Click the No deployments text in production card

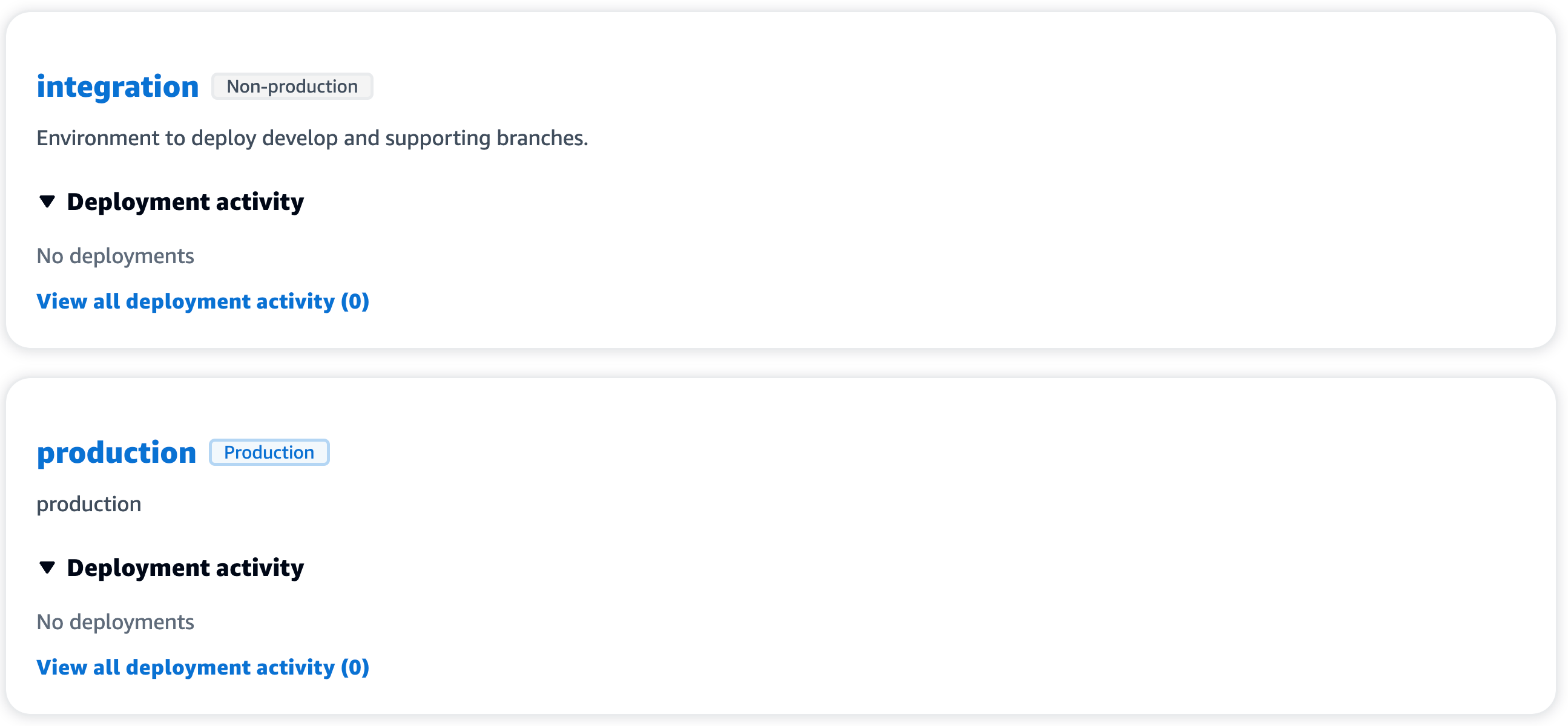click(x=115, y=621)
